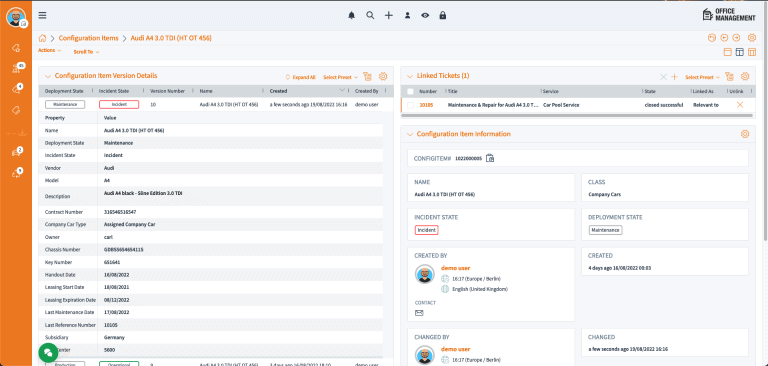Click the plus icon in top toolbar
This screenshot has height=366, width=768.
[388, 15]
